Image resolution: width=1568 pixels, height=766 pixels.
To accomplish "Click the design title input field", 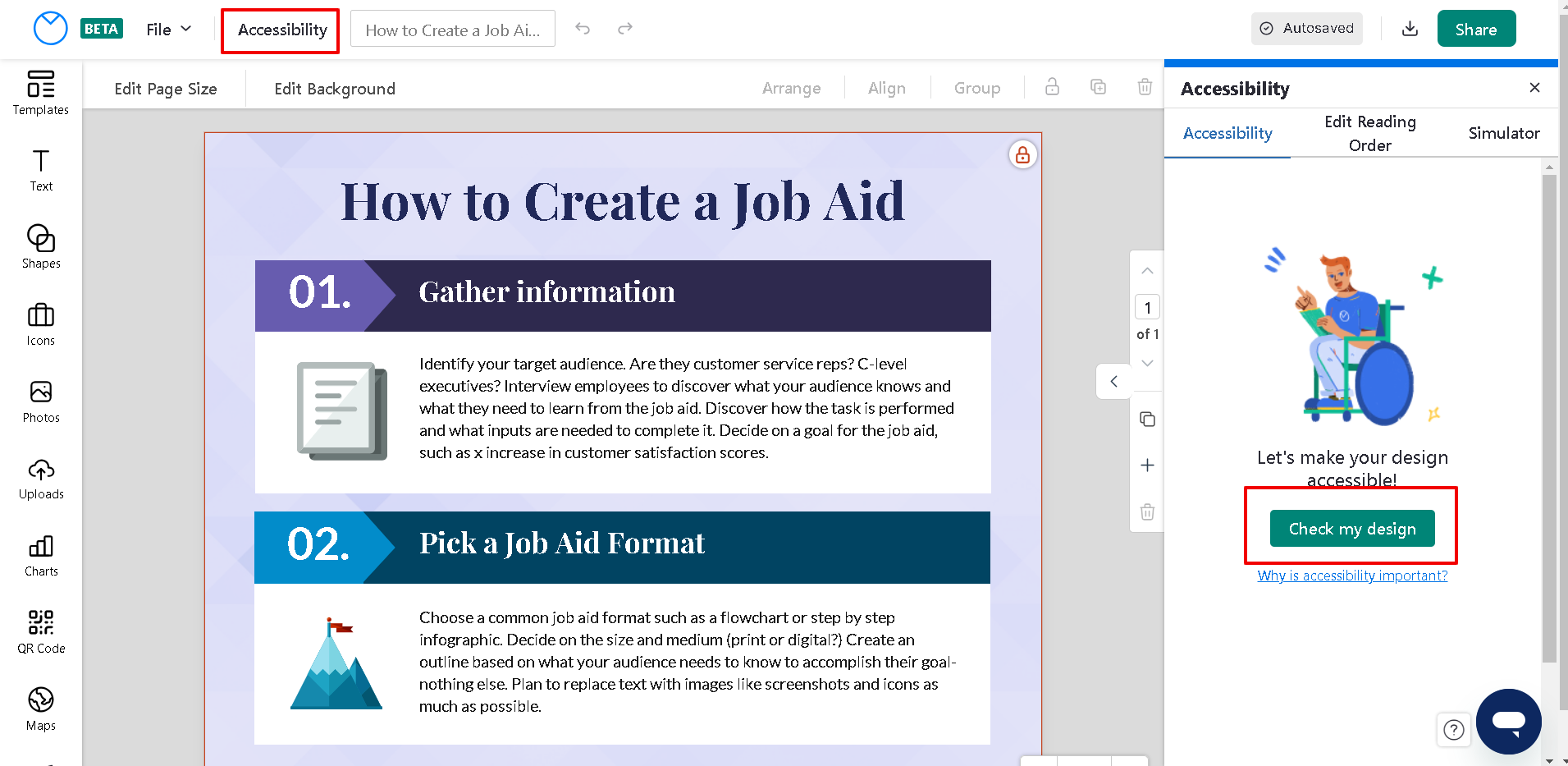I will (x=452, y=29).
